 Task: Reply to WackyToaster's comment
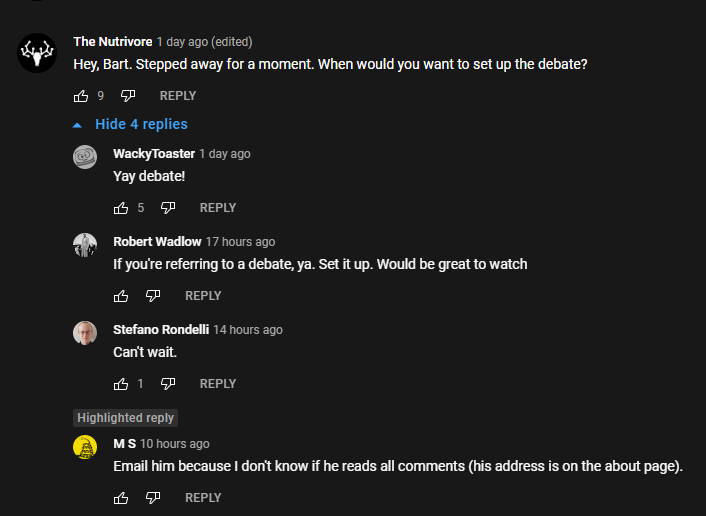tap(218, 208)
